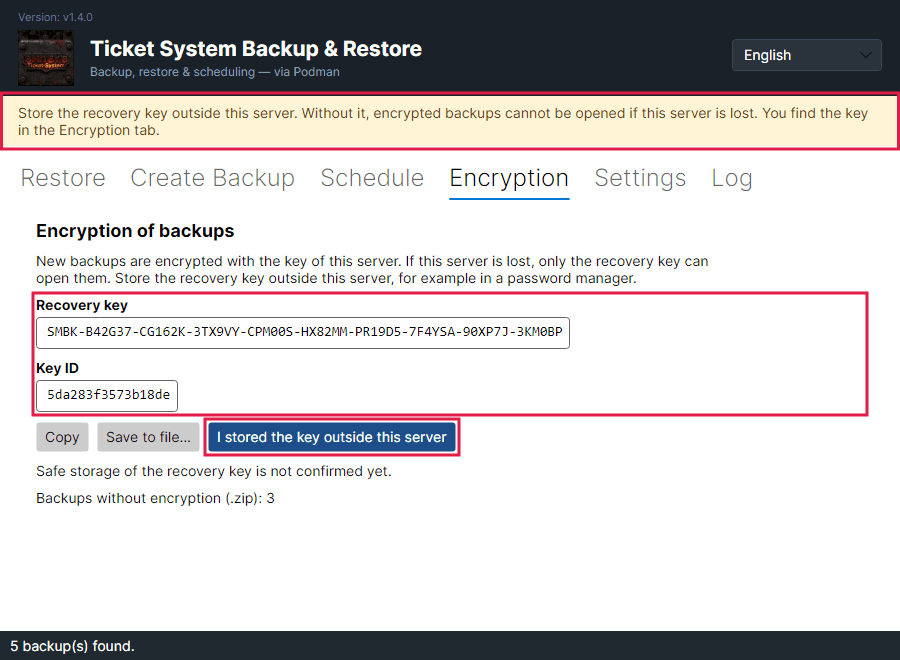Click 'Safe storage of the recovery key is not confirmed yet.'
This screenshot has height=660, width=900.
[x=214, y=471]
